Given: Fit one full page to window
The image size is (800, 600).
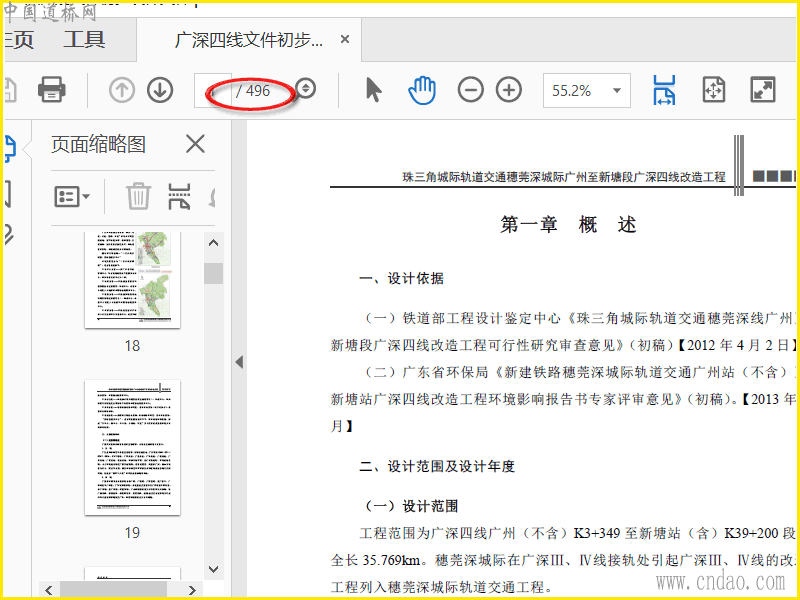Looking at the screenshot, I should click(x=713, y=90).
